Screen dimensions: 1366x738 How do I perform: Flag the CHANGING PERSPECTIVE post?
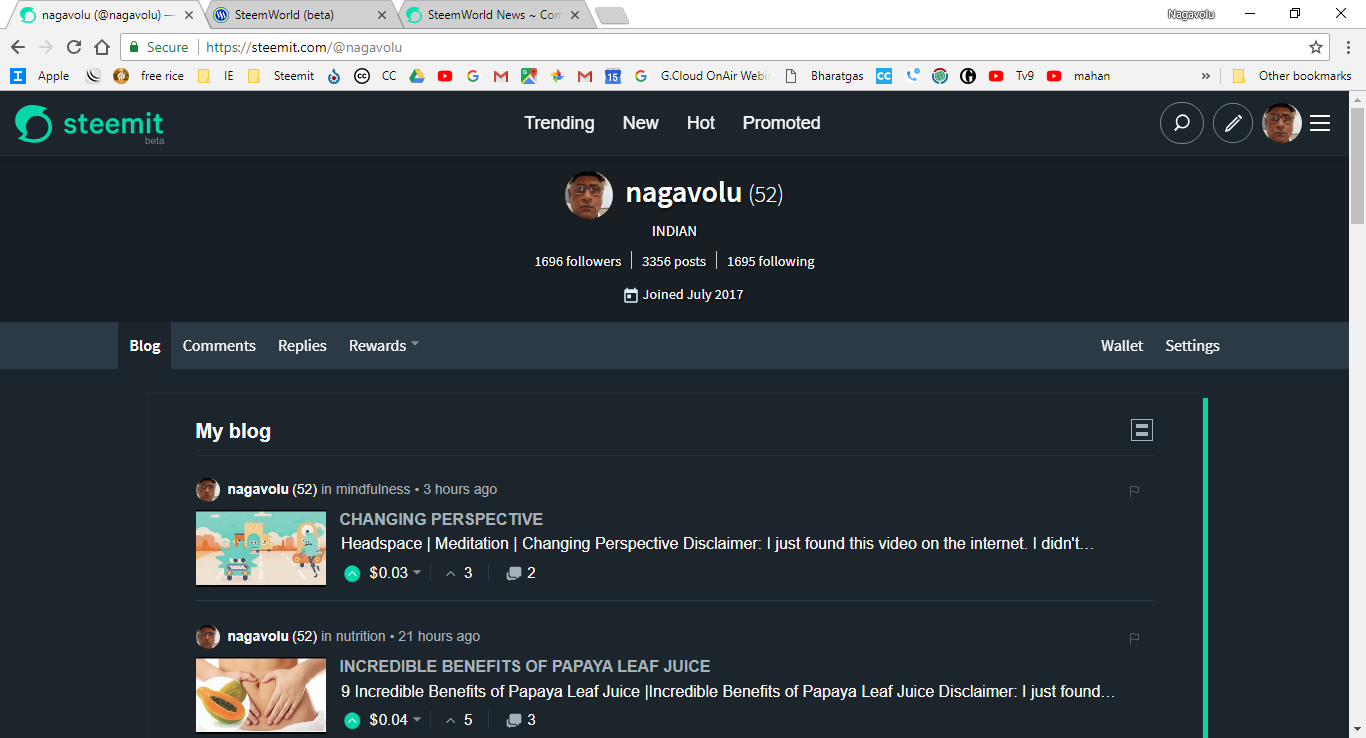[x=1134, y=491]
